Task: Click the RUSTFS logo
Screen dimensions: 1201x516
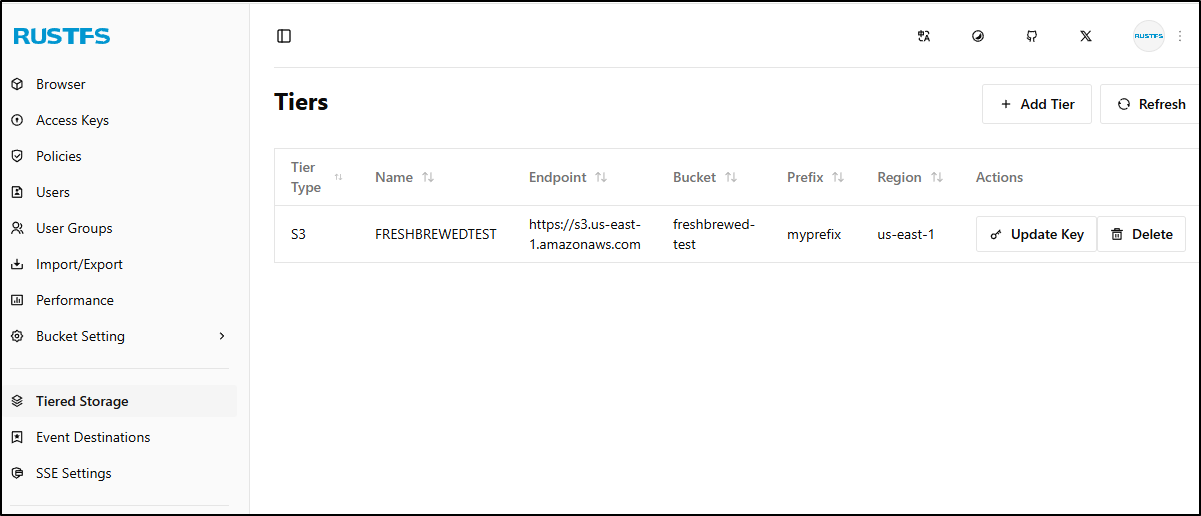Action: (x=62, y=37)
